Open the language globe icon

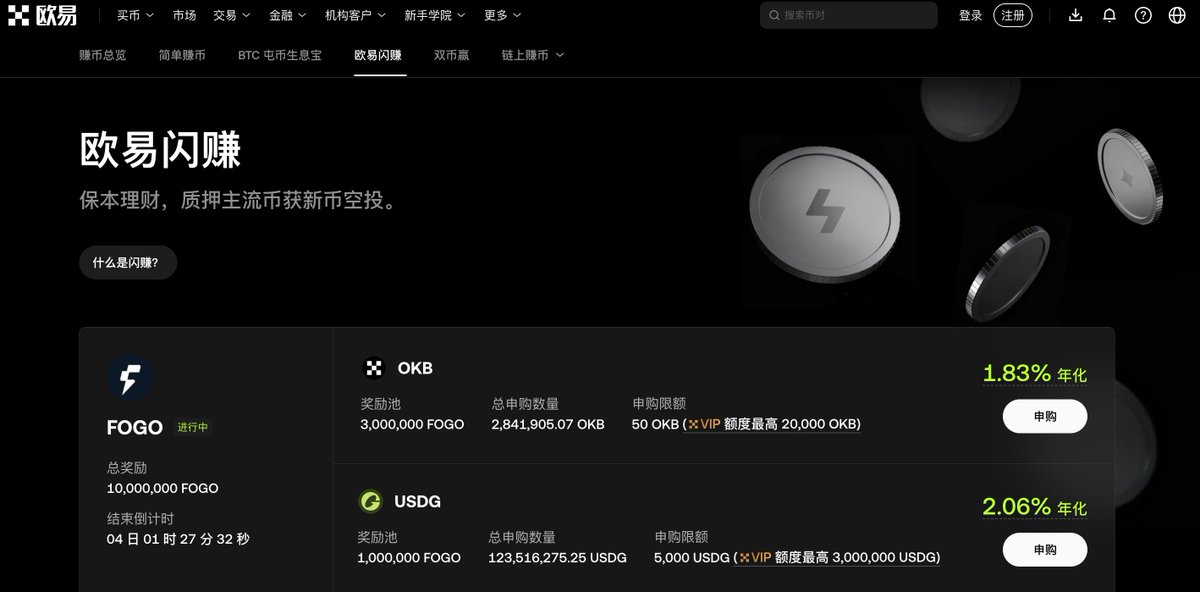(1177, 15)
